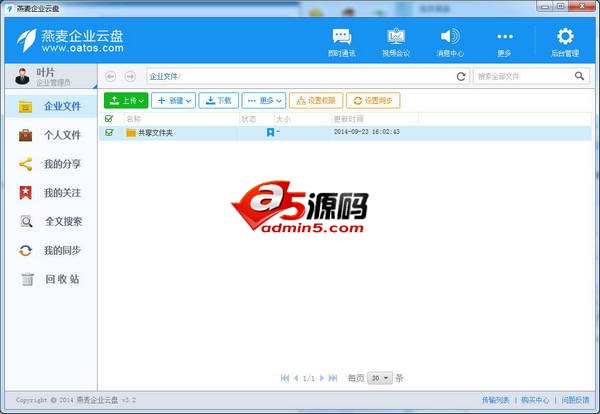Open the per-page count combo box
Screen dimensions: 600x414
[380, 378]
